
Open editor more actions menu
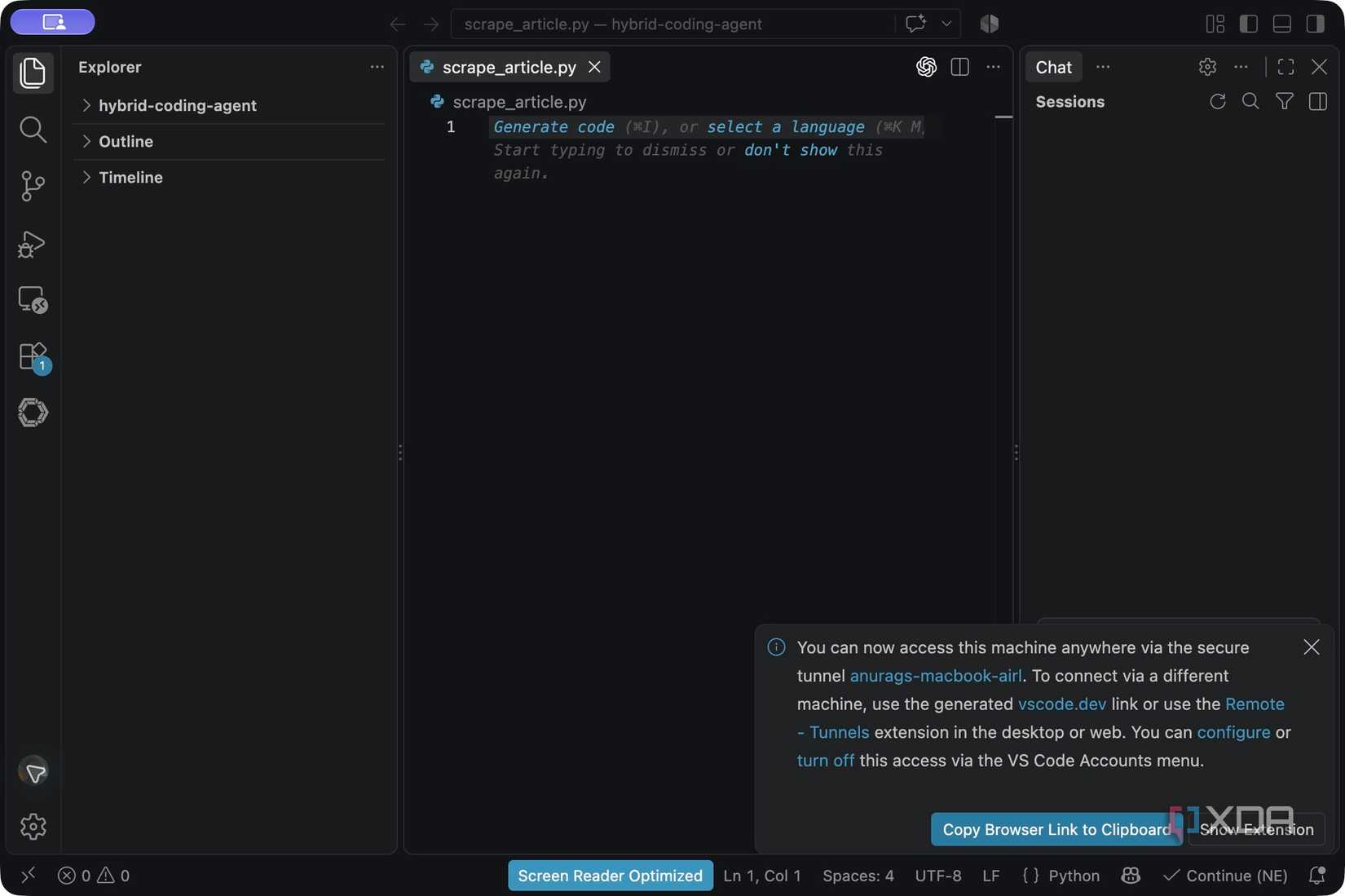(993, 67)
